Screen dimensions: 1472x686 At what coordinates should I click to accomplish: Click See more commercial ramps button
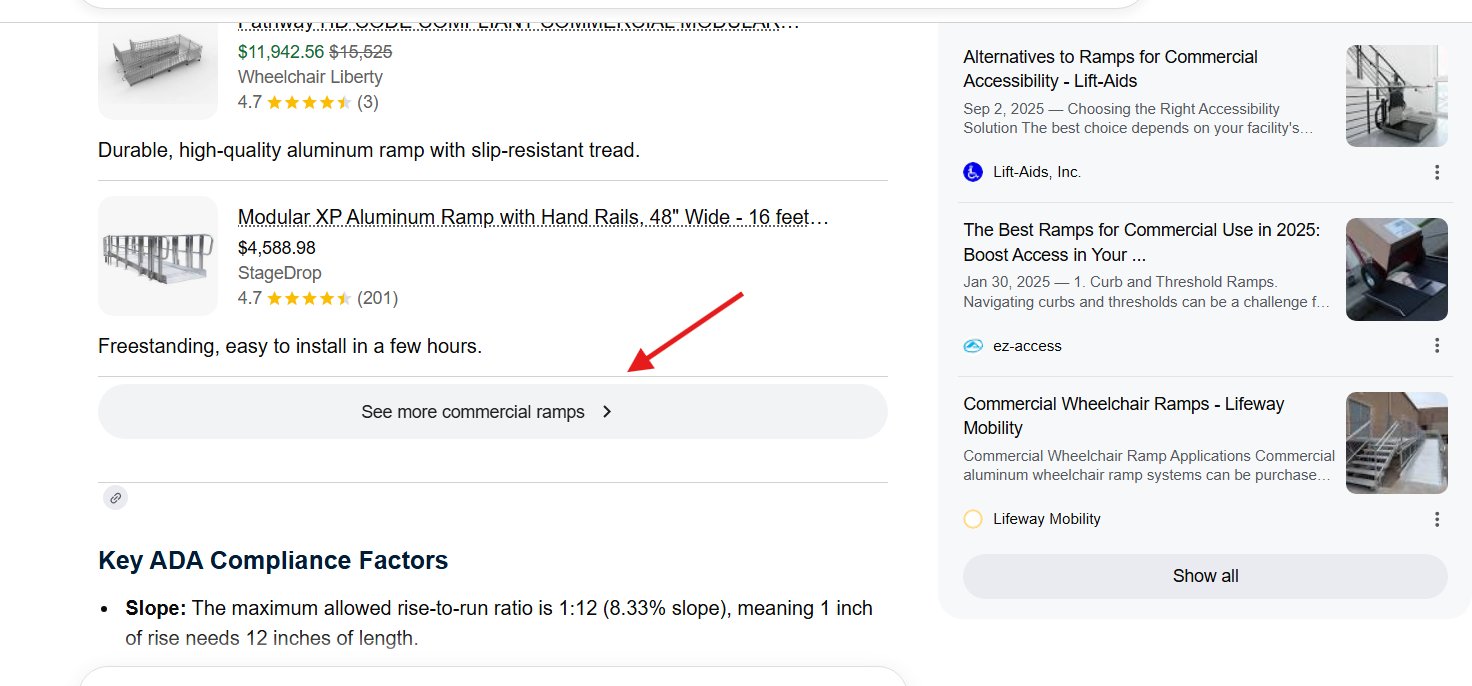[x=493, y=411]
